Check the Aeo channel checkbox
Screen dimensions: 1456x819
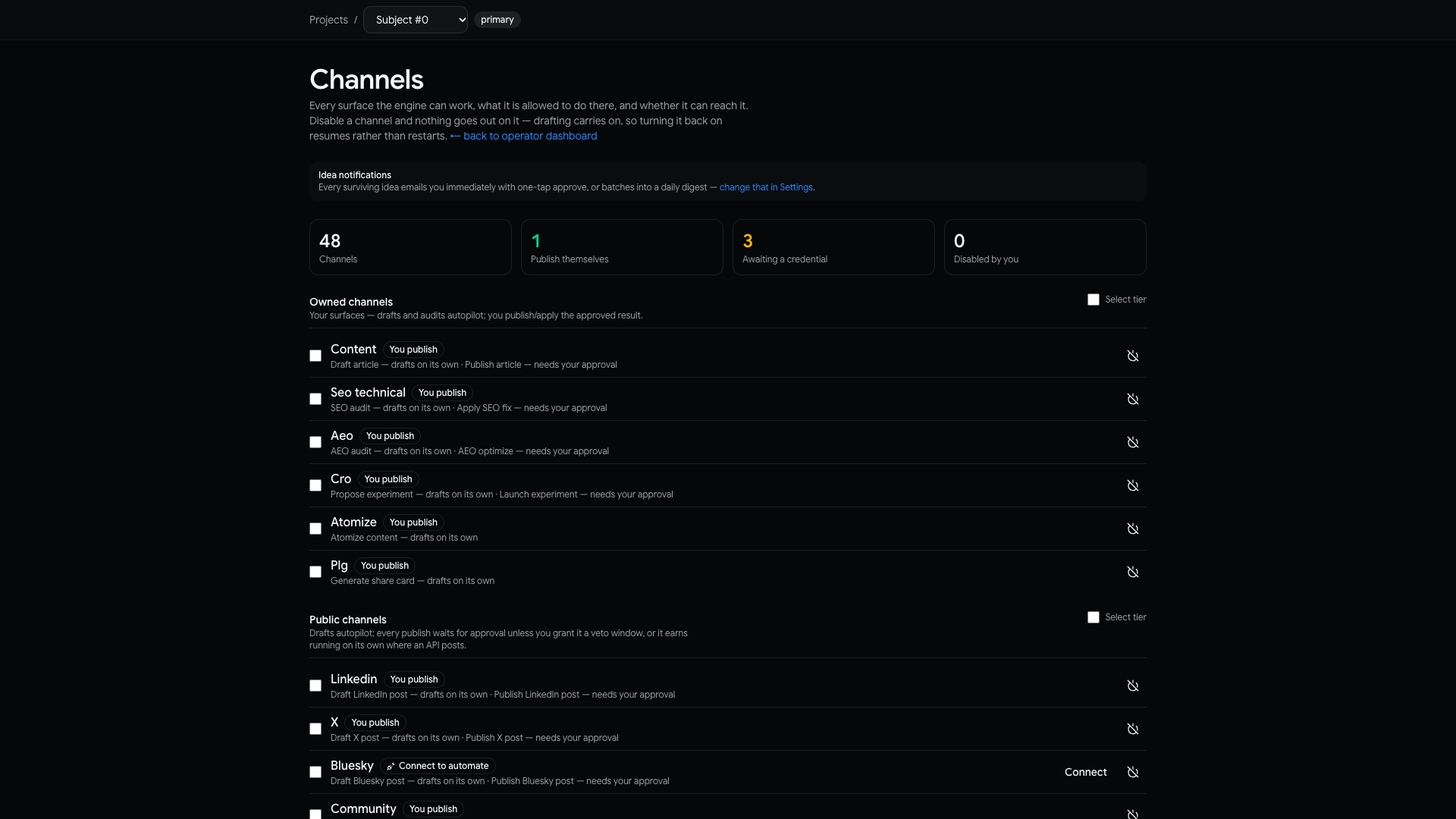click(x=315, y=442)
